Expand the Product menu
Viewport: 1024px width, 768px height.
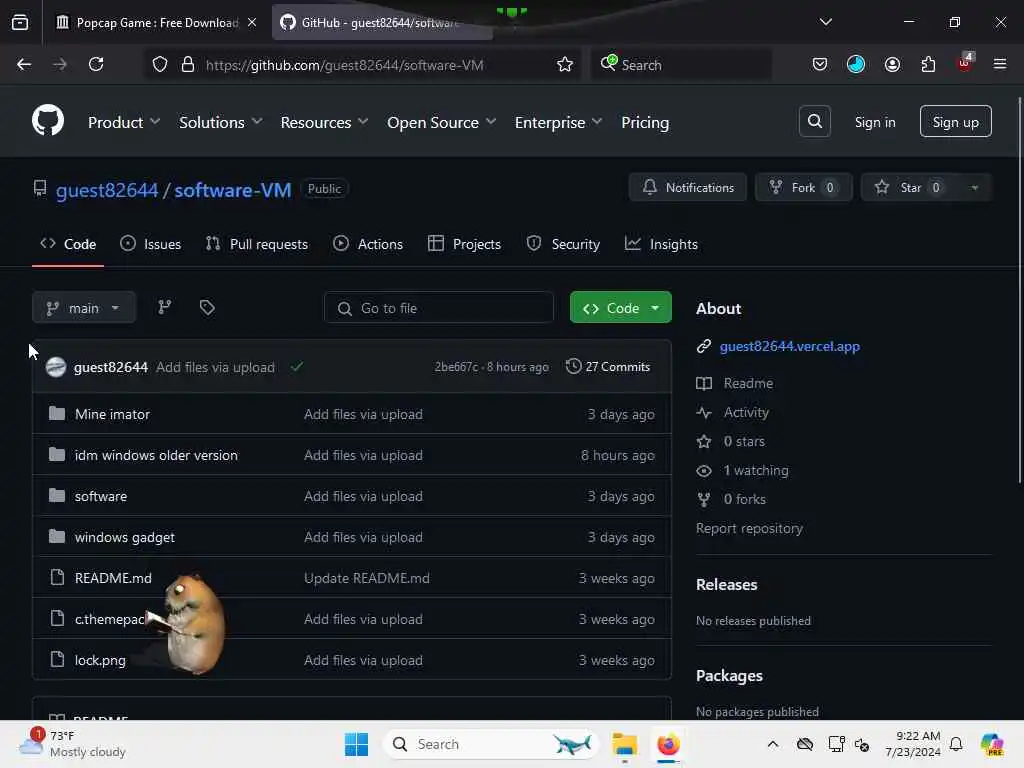click(x=123, y=122)
